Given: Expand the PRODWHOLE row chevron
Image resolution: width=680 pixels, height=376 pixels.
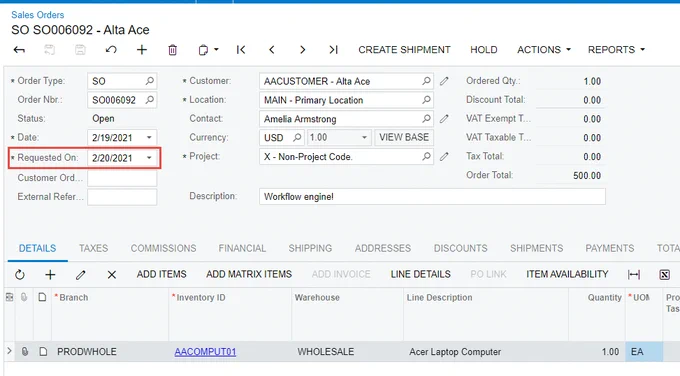Looking at the screenshot, I should coord(9,350).
